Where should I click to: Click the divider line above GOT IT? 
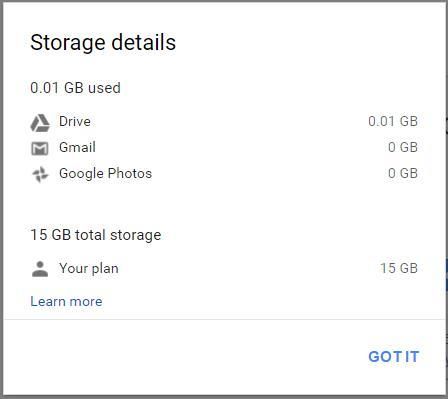pos(224,319)
